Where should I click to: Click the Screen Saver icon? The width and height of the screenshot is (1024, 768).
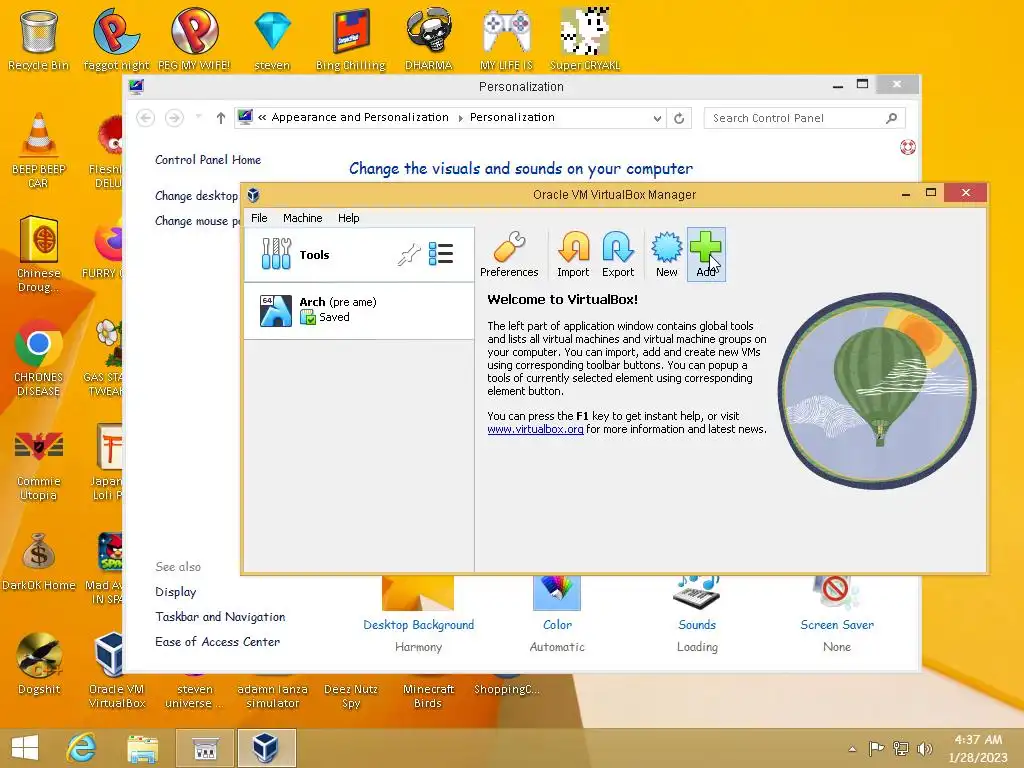pyautogui.click(x=837, y=592)
